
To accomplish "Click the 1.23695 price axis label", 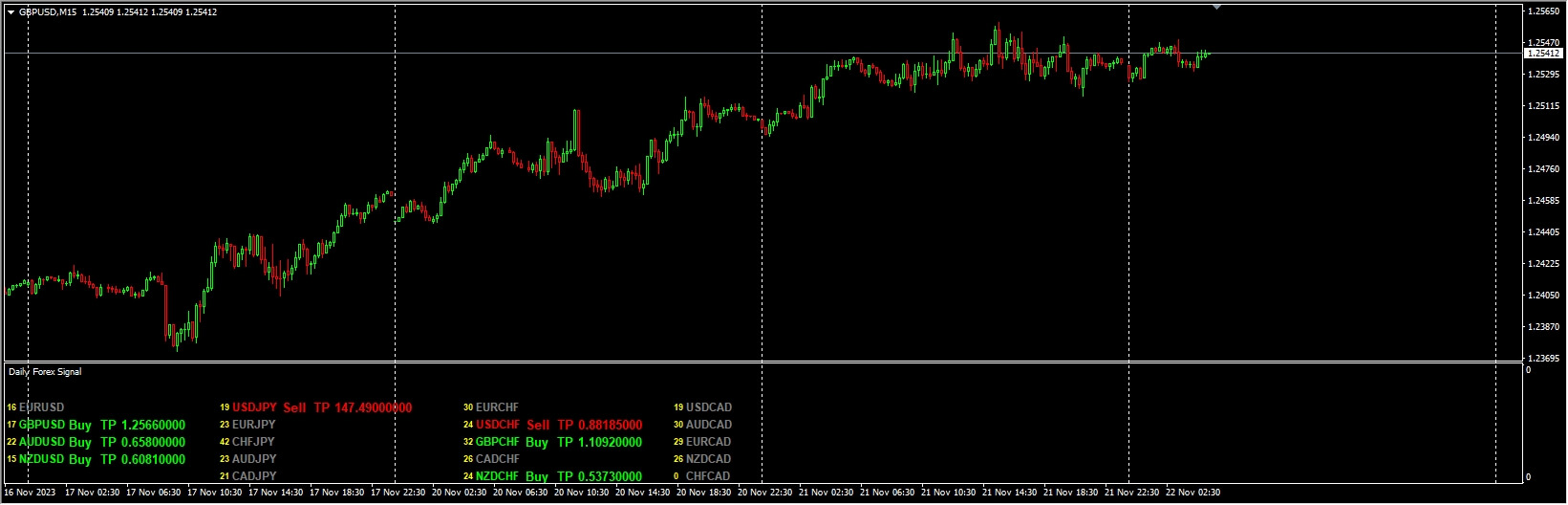I will [1544, 359].
